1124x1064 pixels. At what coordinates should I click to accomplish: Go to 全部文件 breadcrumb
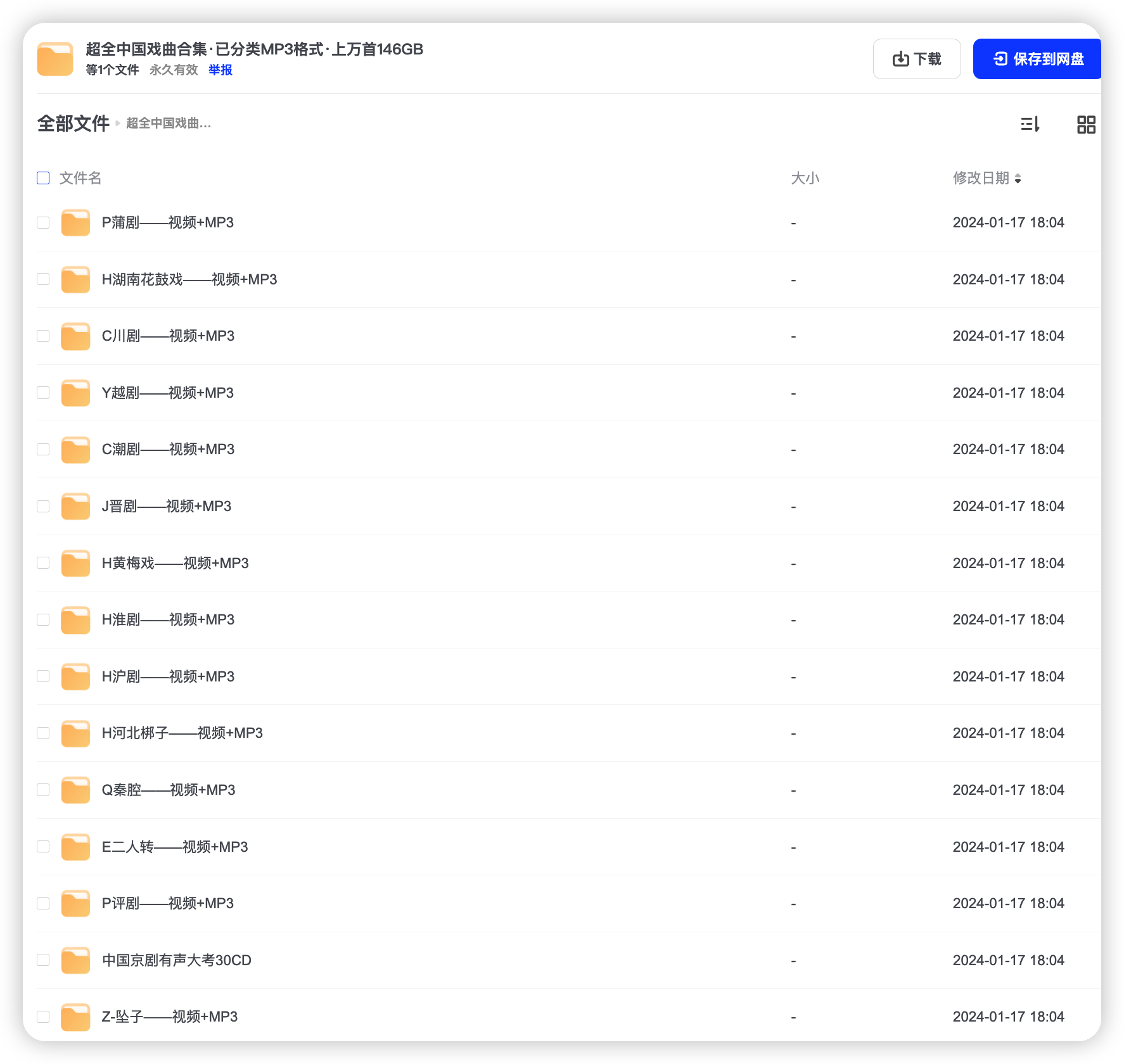tap(73, 123)
